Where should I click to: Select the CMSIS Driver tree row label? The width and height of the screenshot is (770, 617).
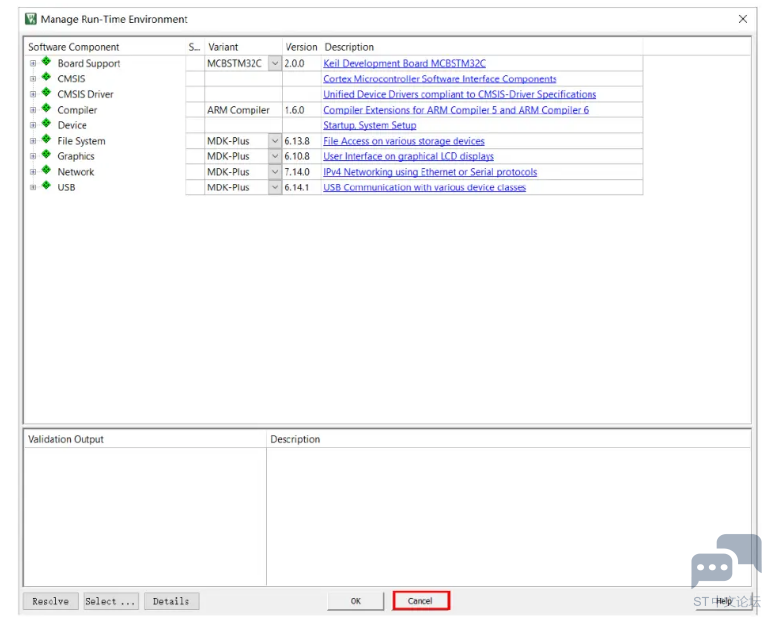tap(85, 94)
